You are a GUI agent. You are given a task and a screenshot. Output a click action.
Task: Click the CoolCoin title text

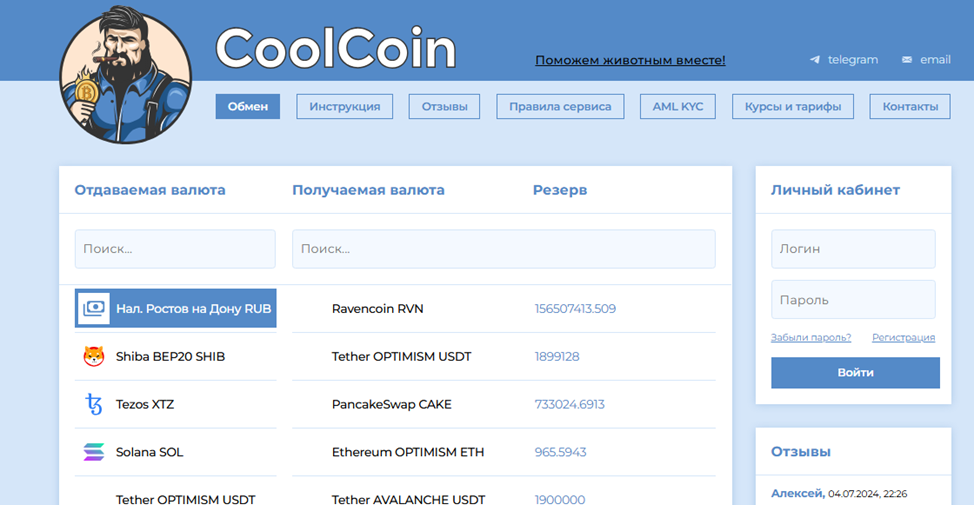point(335,48)
